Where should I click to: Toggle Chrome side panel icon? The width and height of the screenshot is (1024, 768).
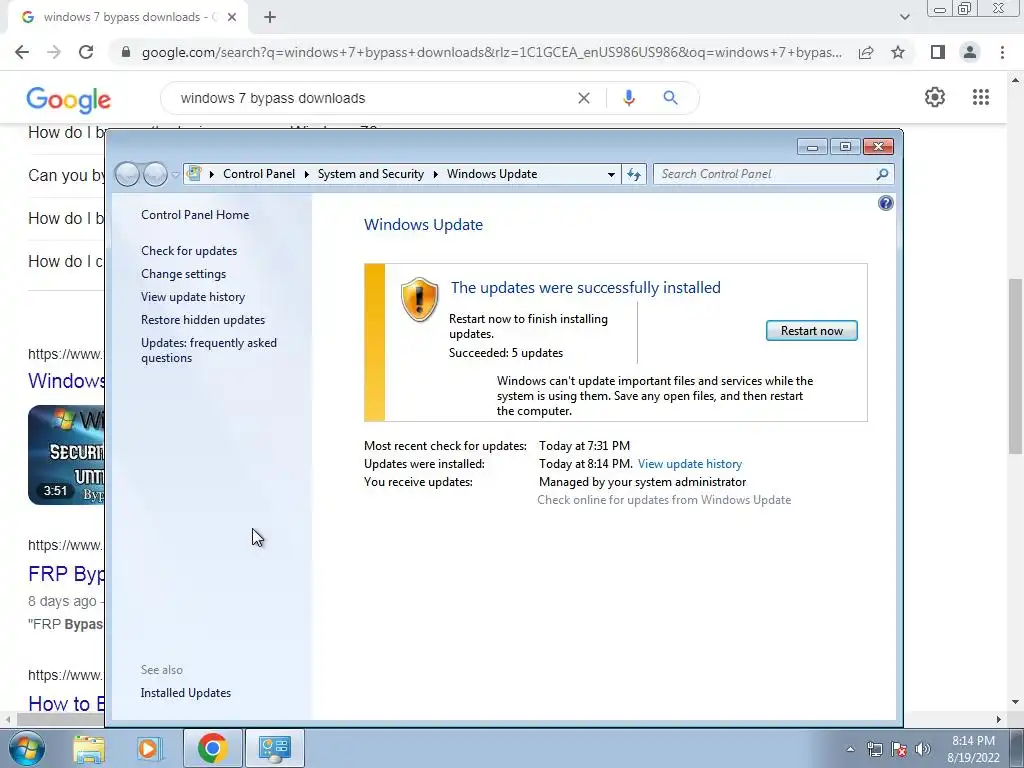(938, 52)
